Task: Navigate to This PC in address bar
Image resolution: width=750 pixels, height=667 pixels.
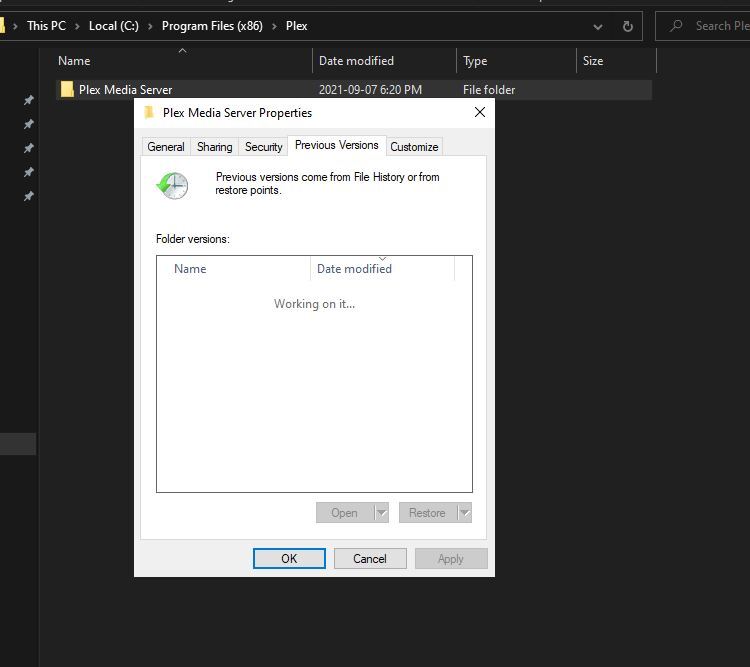Action: tap(46, 26)
